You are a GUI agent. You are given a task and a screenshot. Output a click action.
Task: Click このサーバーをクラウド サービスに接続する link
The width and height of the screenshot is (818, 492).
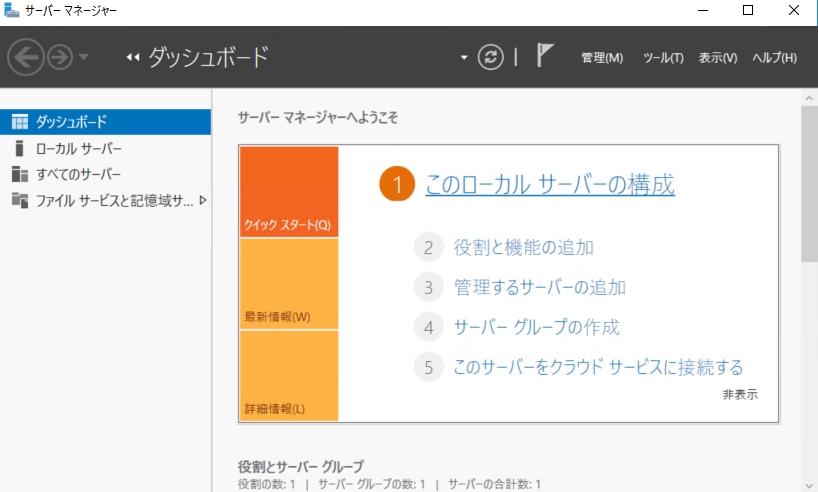tap(598, 367)
